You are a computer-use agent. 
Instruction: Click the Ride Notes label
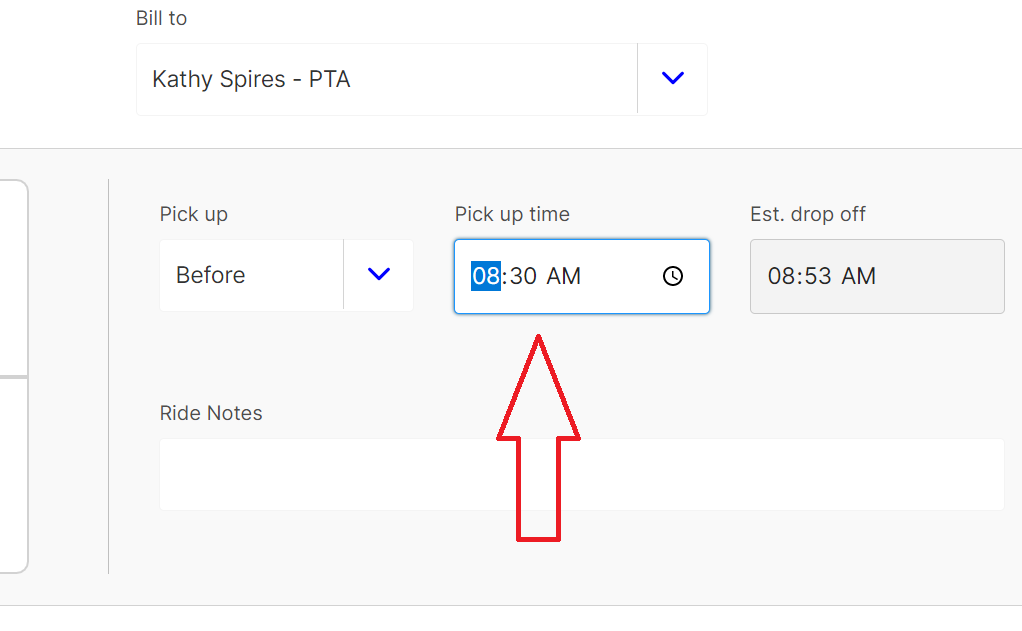click(211, 413)
